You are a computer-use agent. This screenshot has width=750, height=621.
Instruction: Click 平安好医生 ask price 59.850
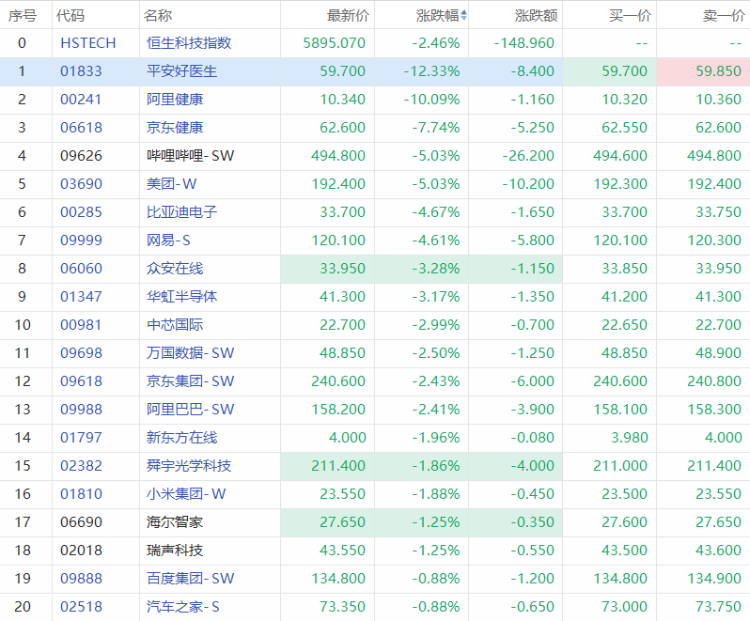point(718,71)
